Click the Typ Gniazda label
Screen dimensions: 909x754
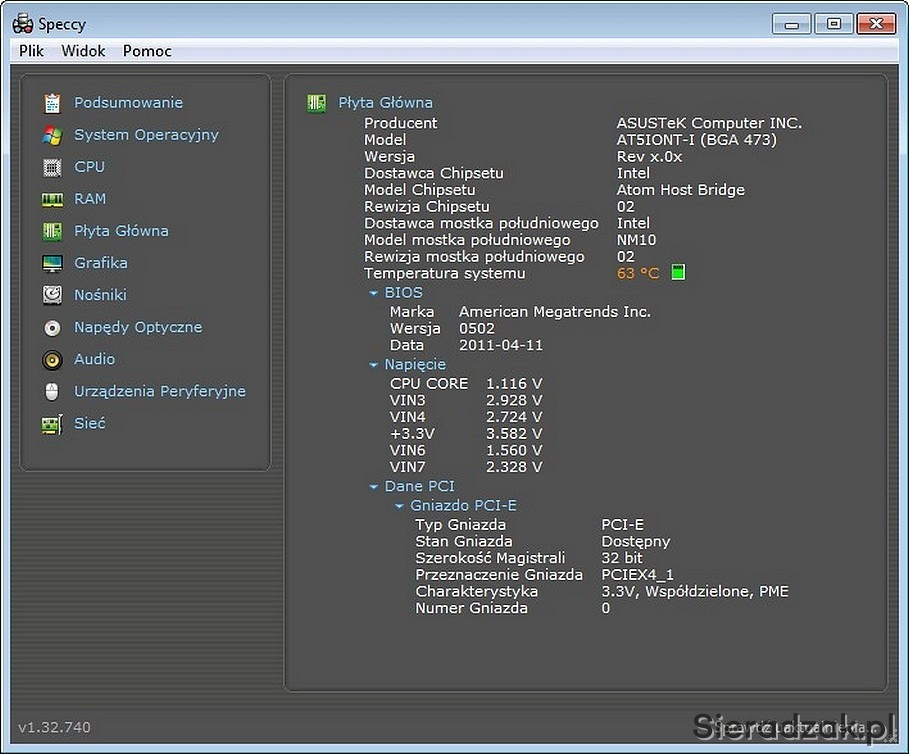pyautogui.click(x=461, y=524)
